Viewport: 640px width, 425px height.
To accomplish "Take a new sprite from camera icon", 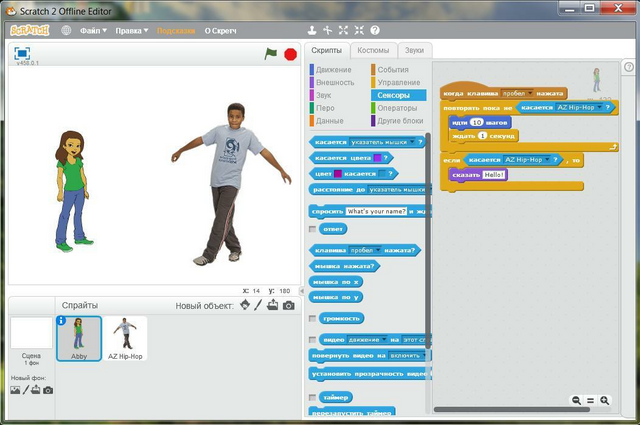I will tap(289, 305).
